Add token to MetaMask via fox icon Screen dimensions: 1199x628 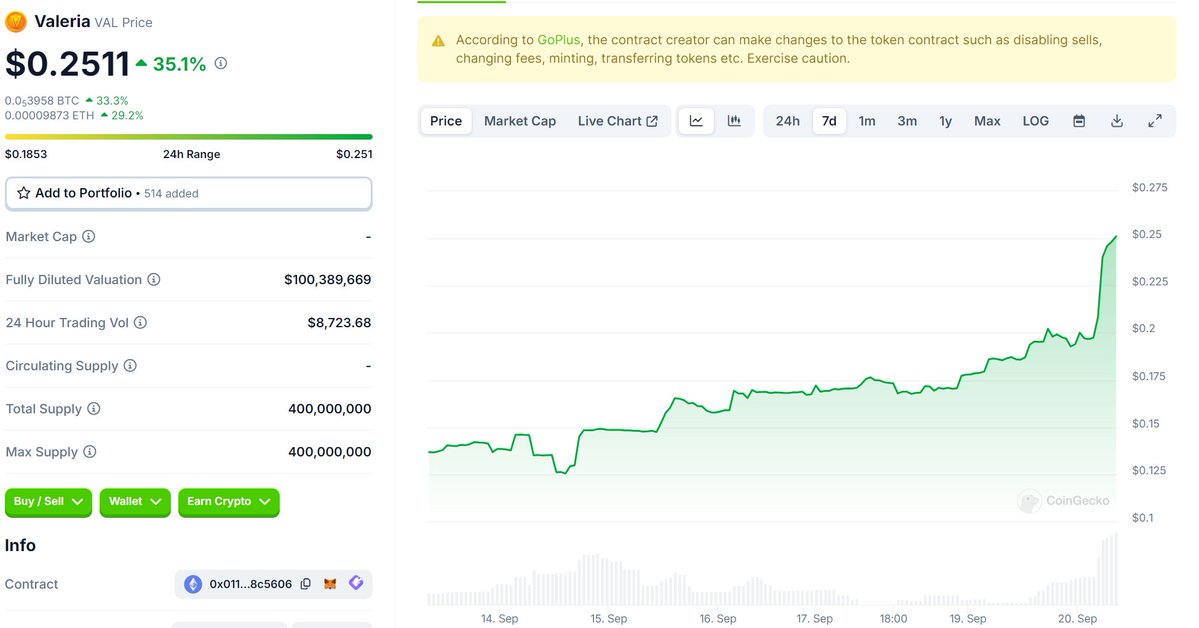330,584
